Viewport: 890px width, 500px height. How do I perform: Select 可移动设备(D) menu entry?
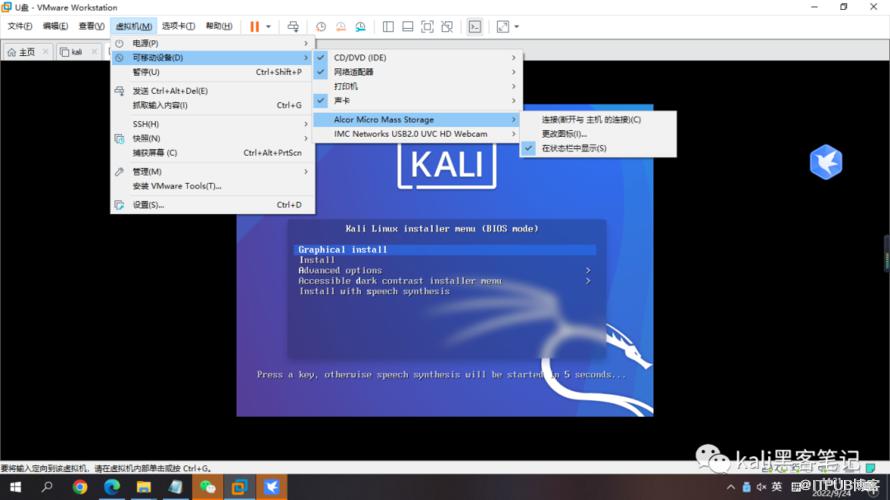[x=212, y=58]
